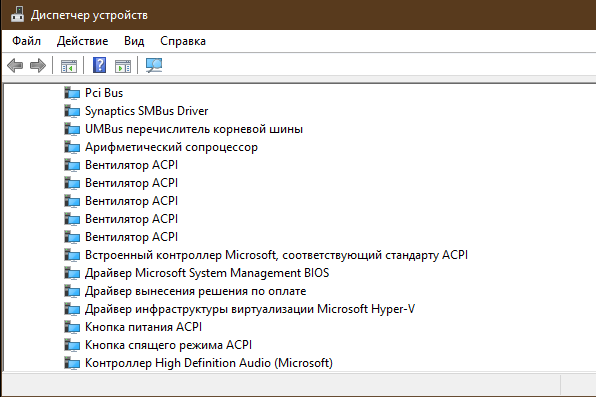The image size is (596, 397).
Task: Select Кнопка питания ACPI entry
Action: (143, 327)
